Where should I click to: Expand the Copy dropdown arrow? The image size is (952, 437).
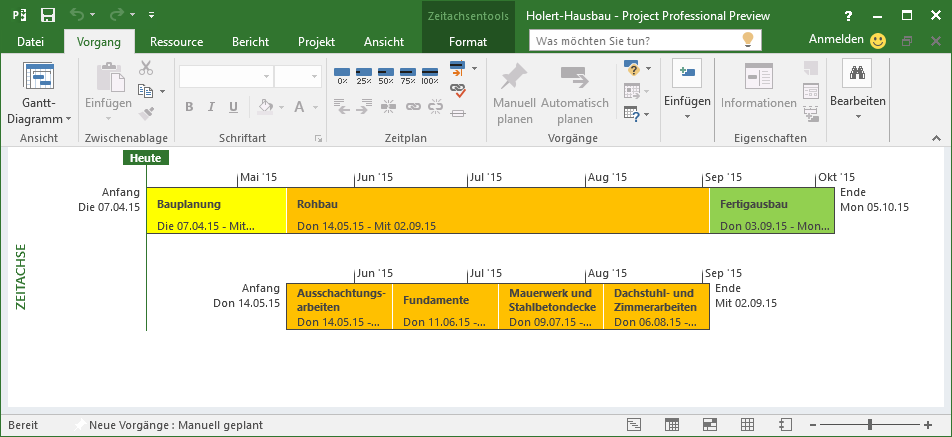[163, 92]
